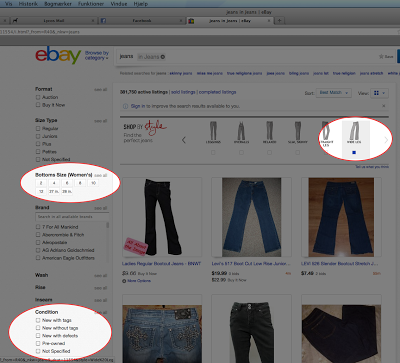Select the Slim, Skinny jeans style icon

[x=298, y=131]
